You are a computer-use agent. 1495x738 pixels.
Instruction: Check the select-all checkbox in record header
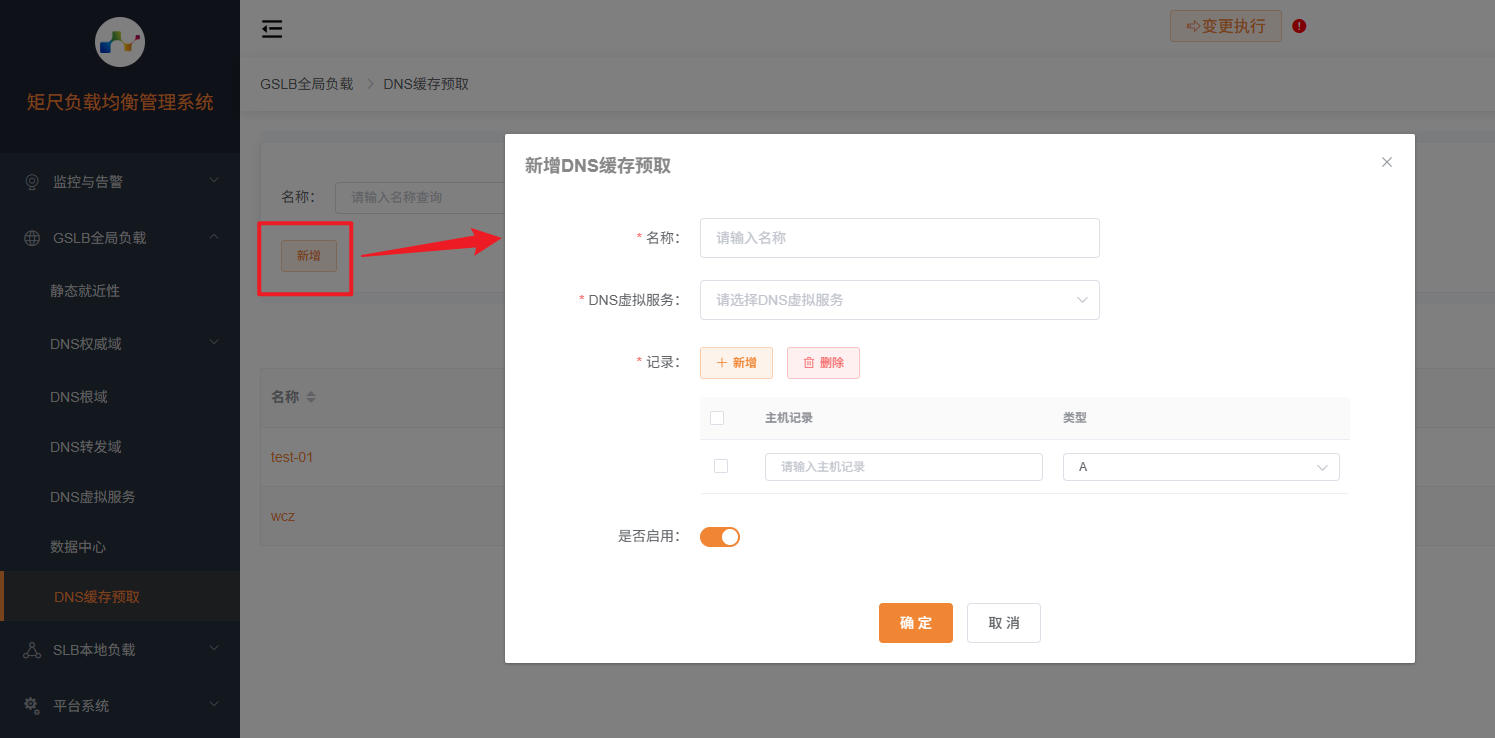(717, 418)
